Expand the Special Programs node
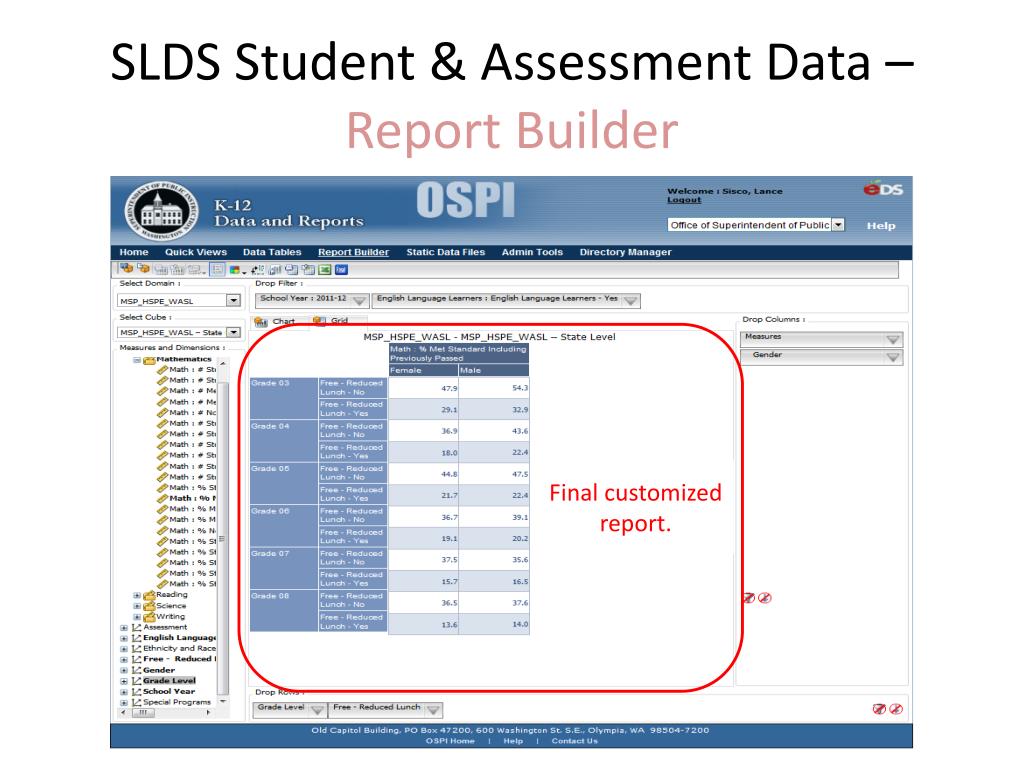The height and width of the screenshot is (768, 1024). [x=124, y=703]
